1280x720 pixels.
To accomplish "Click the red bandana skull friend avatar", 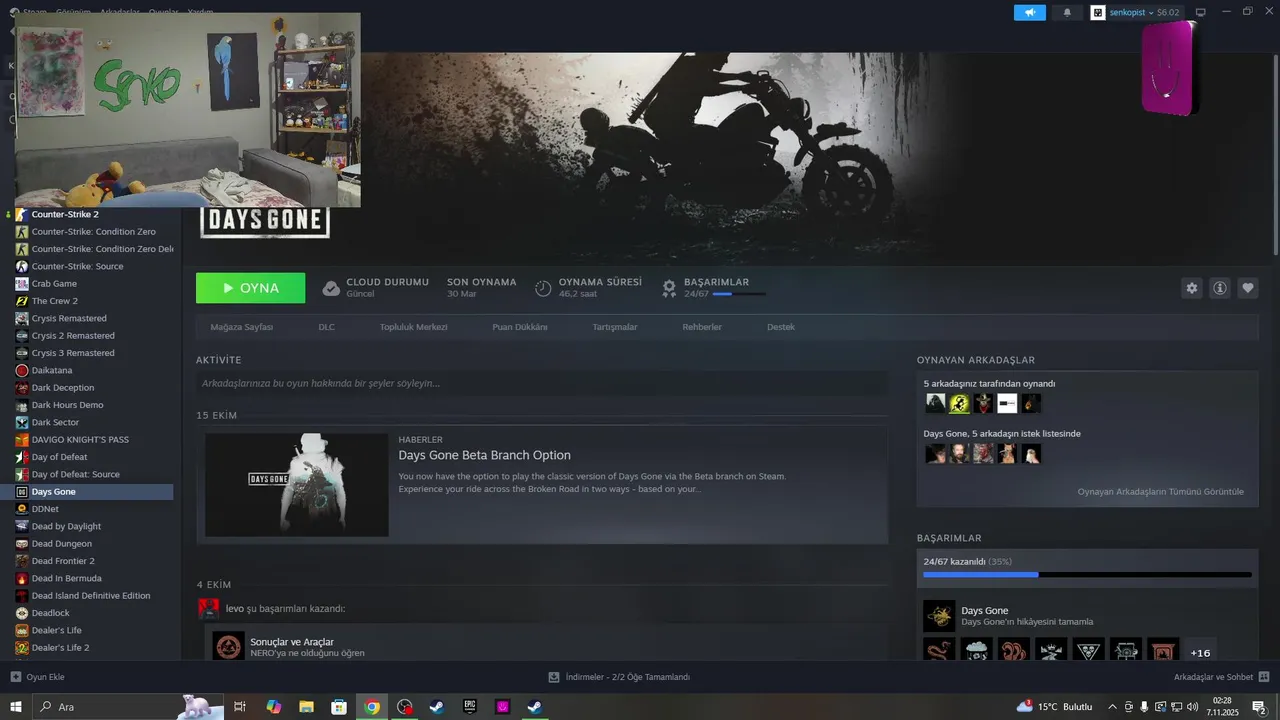I will 983,403.
